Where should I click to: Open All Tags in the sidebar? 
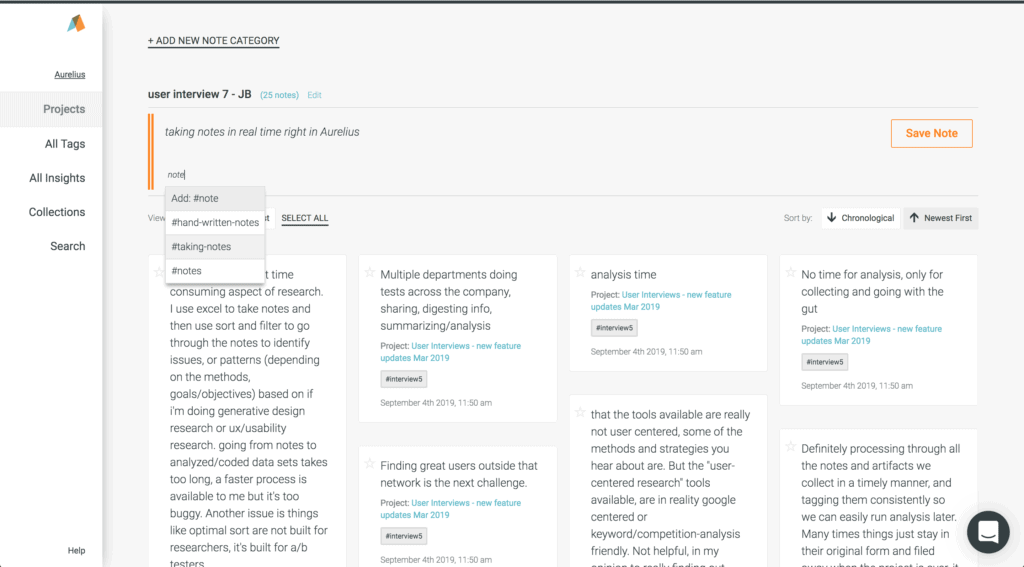click(65, 144)
